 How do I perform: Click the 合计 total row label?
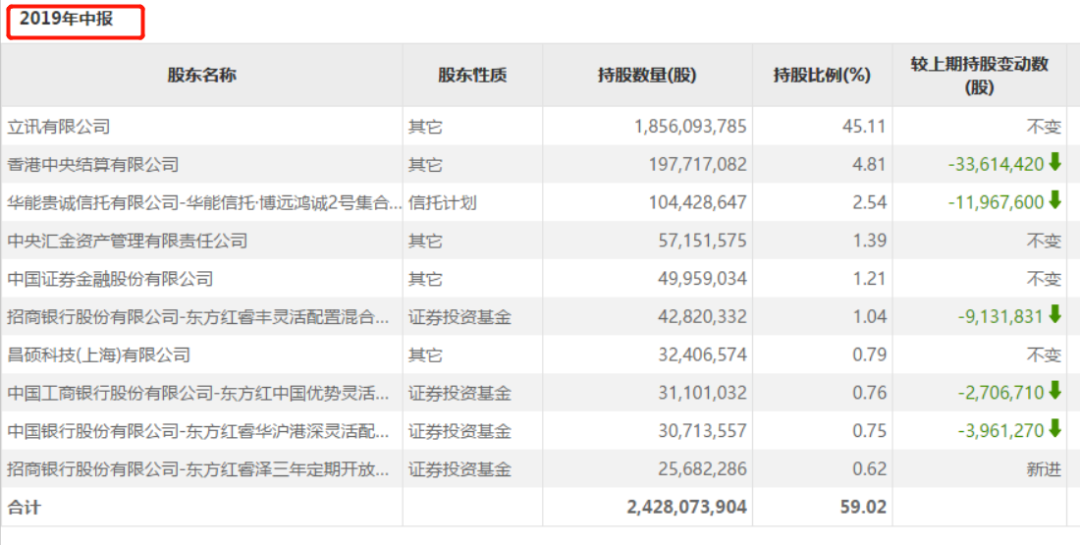coord(24,508)
